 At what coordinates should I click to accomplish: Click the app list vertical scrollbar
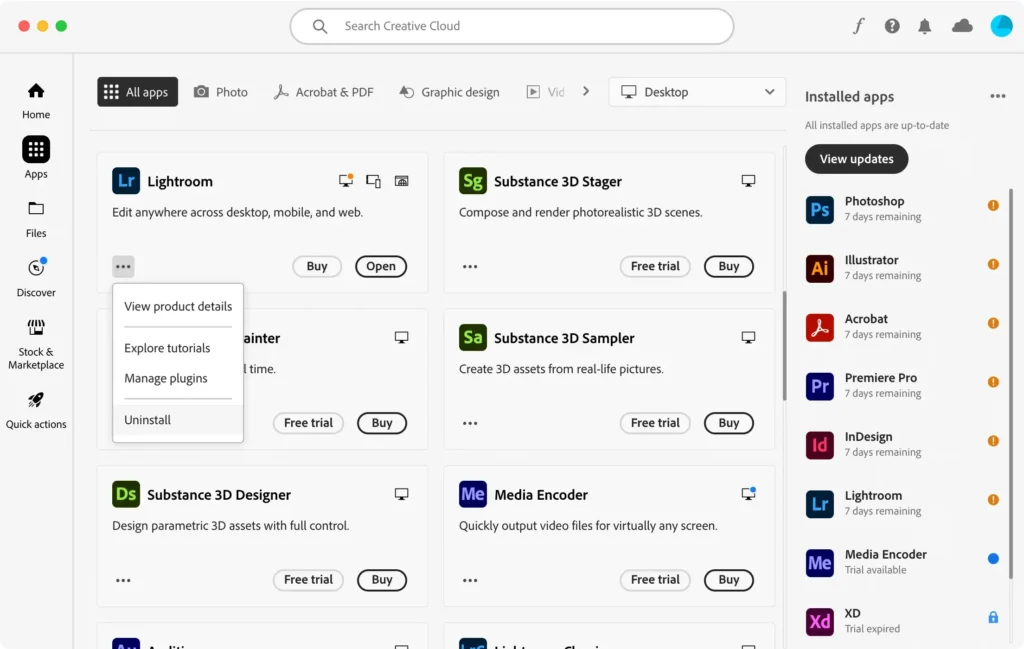click(x=784, y=346)
